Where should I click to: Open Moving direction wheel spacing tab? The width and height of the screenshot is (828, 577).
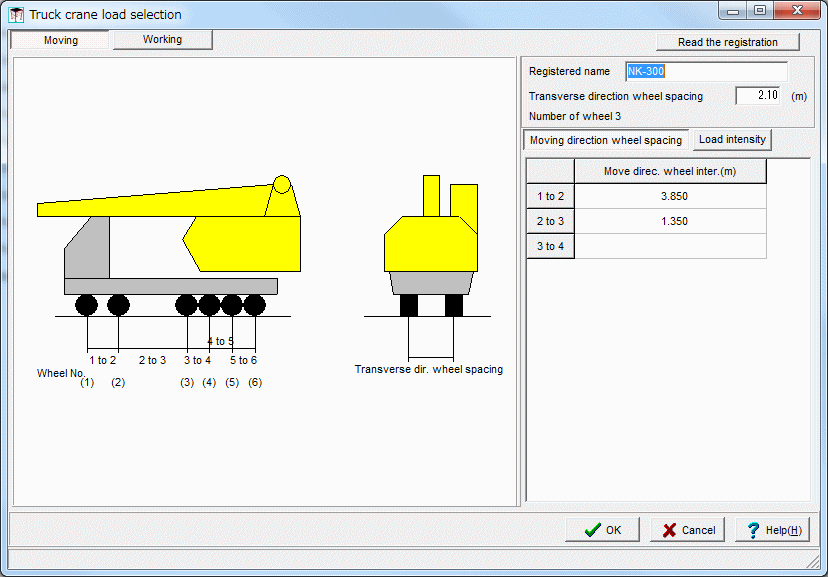(606, 140)
